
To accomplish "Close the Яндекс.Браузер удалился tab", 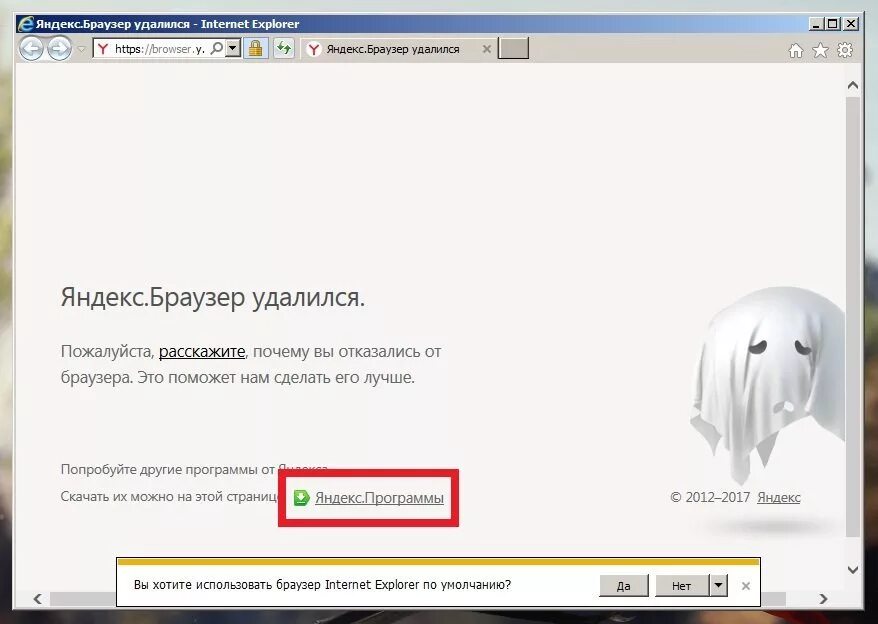I will click(487, 49).
